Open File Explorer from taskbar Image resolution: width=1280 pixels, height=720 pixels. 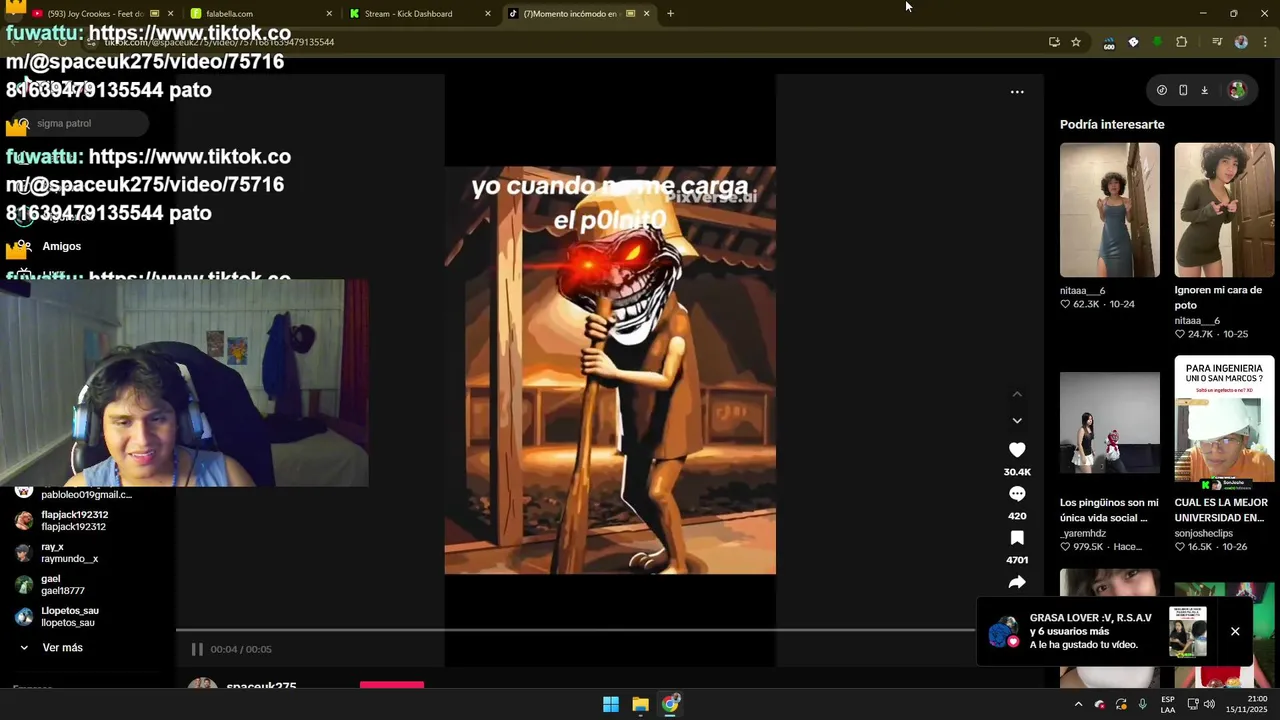coord(641,704)
